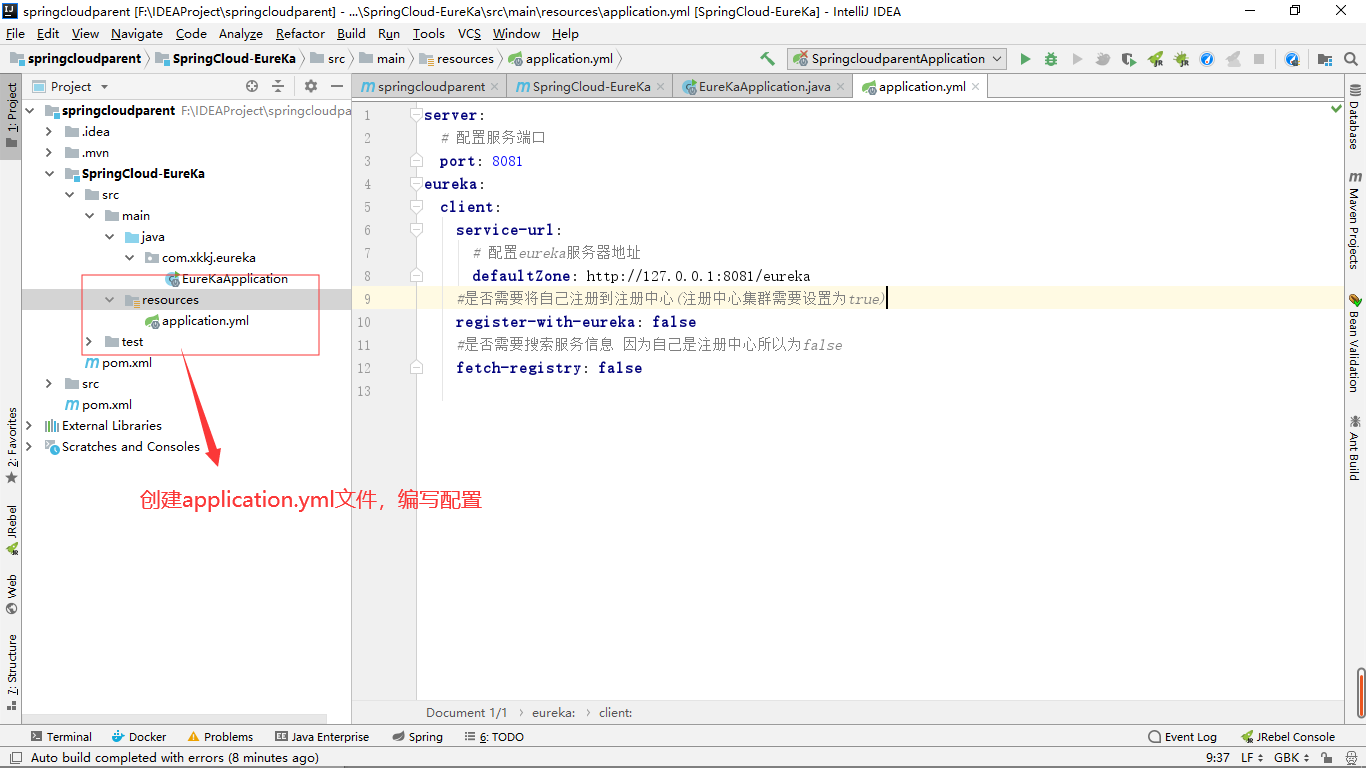Expand the test folder

[x=89, y=342]
